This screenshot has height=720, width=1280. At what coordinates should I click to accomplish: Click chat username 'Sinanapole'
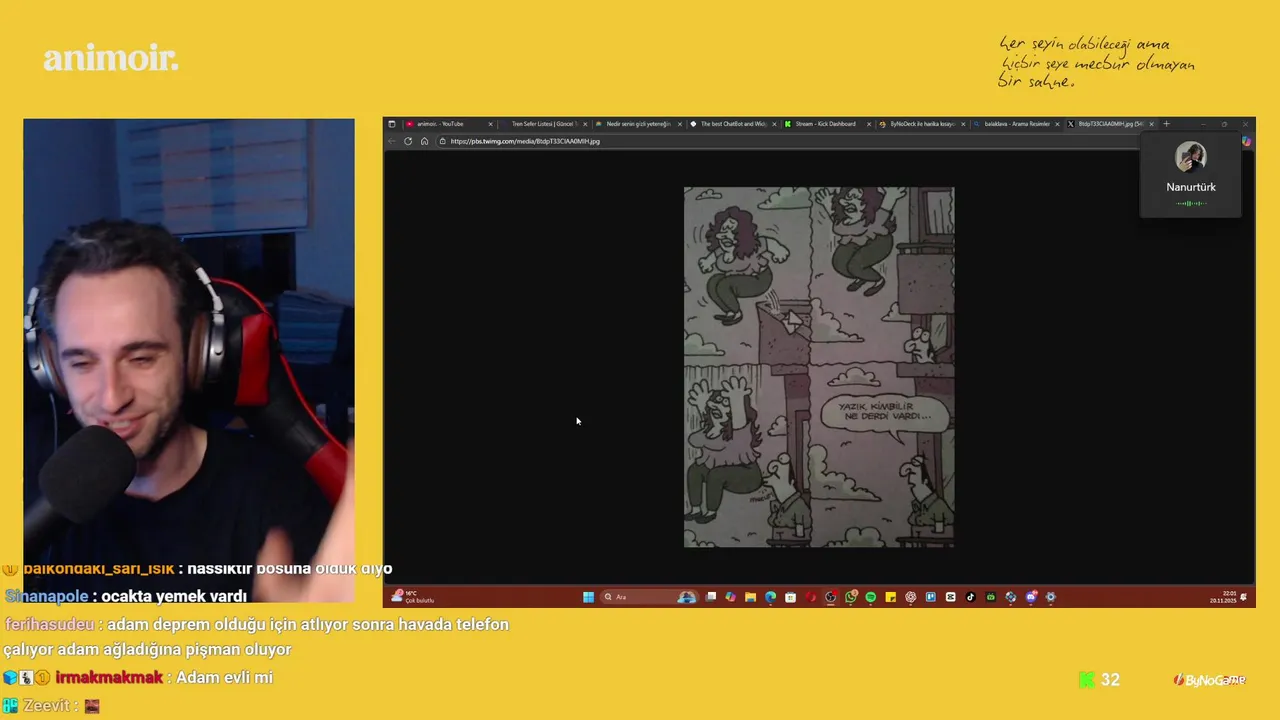pyautogui.click(x=47, y=596)
